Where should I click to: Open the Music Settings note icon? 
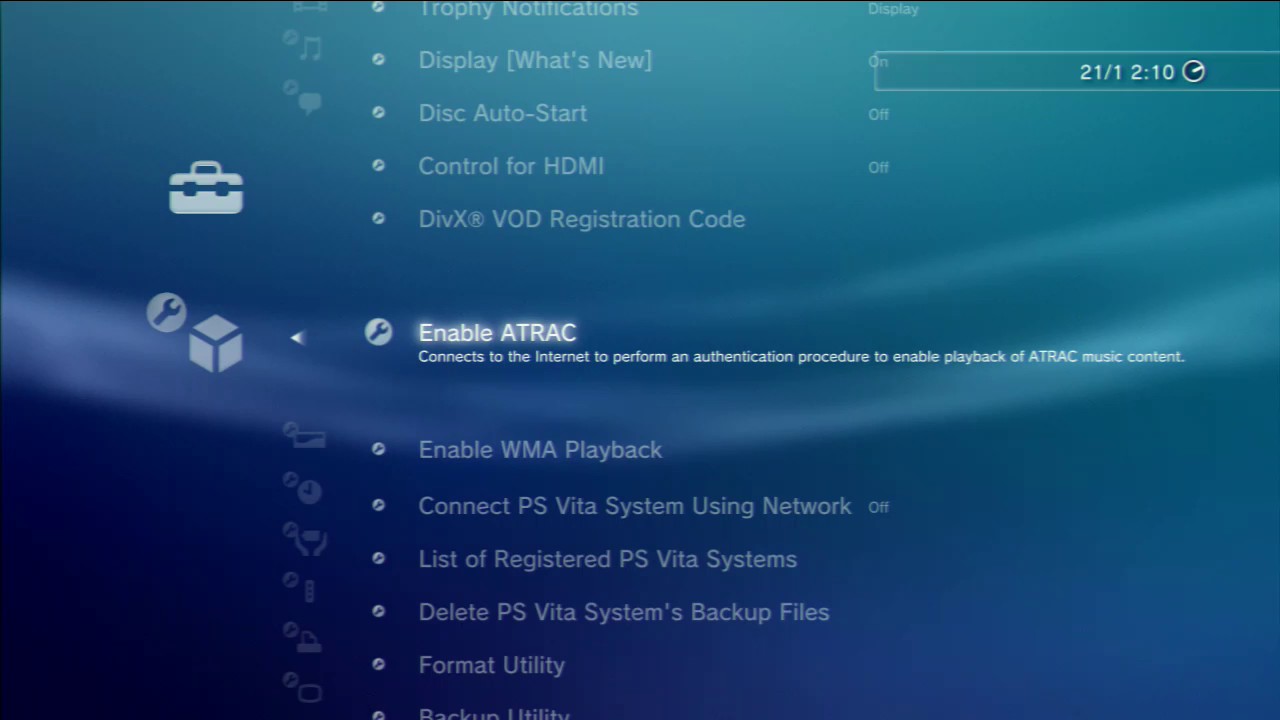[x=304, y=45]
